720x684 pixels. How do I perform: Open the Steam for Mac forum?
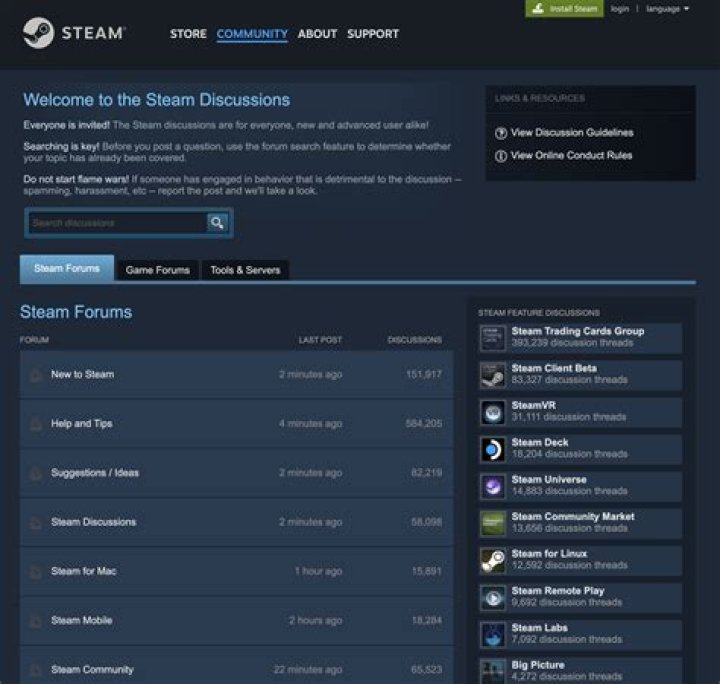pyautogui.click(x=84, y=571)
